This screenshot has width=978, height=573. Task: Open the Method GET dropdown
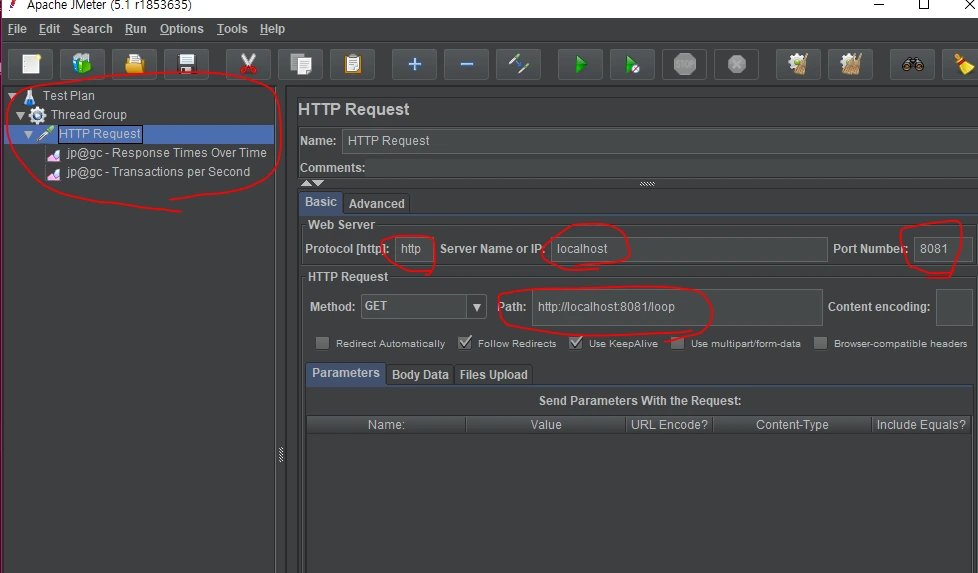tap(477, 307)
